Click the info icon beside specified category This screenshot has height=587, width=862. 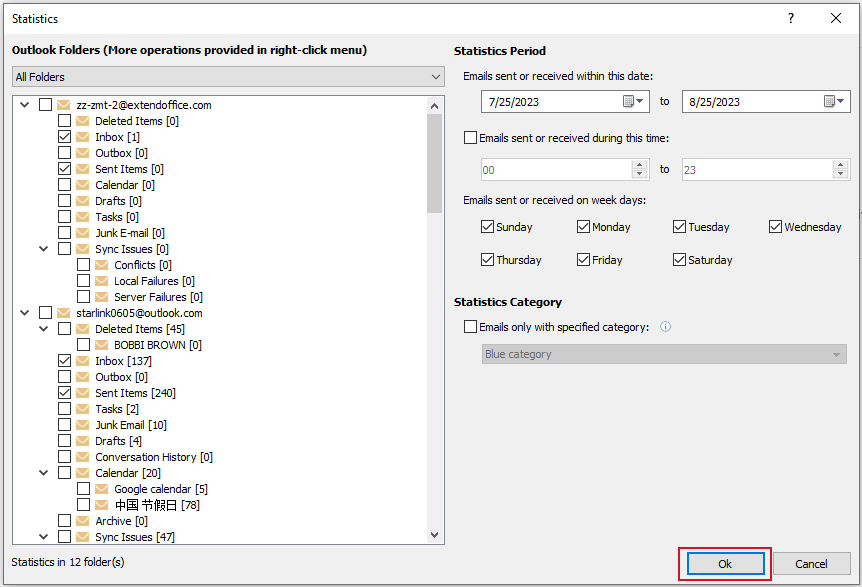665,327
